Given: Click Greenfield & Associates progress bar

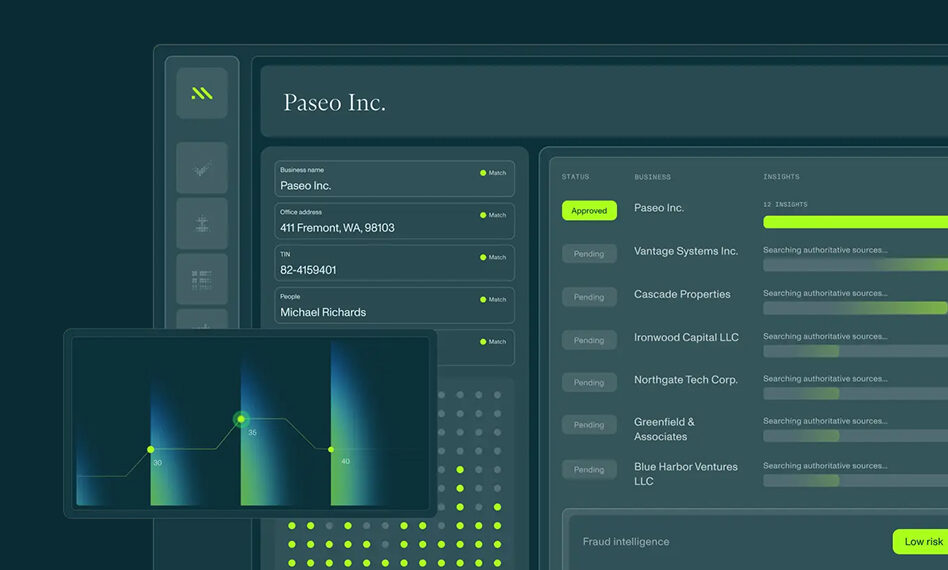Looking at the screenshot, I should (855, 436).
